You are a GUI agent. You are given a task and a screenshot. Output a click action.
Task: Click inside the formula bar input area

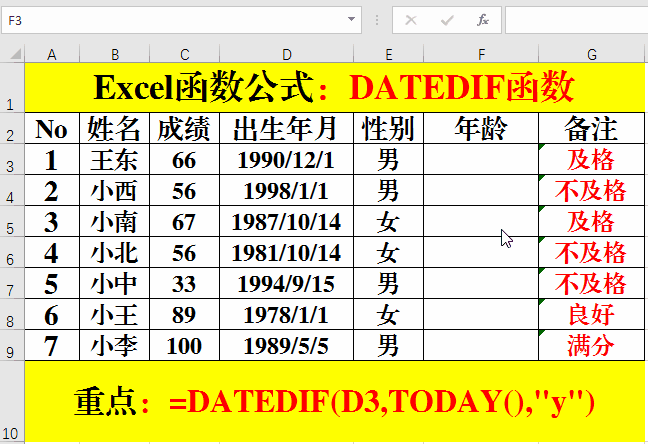coord(577,20)
